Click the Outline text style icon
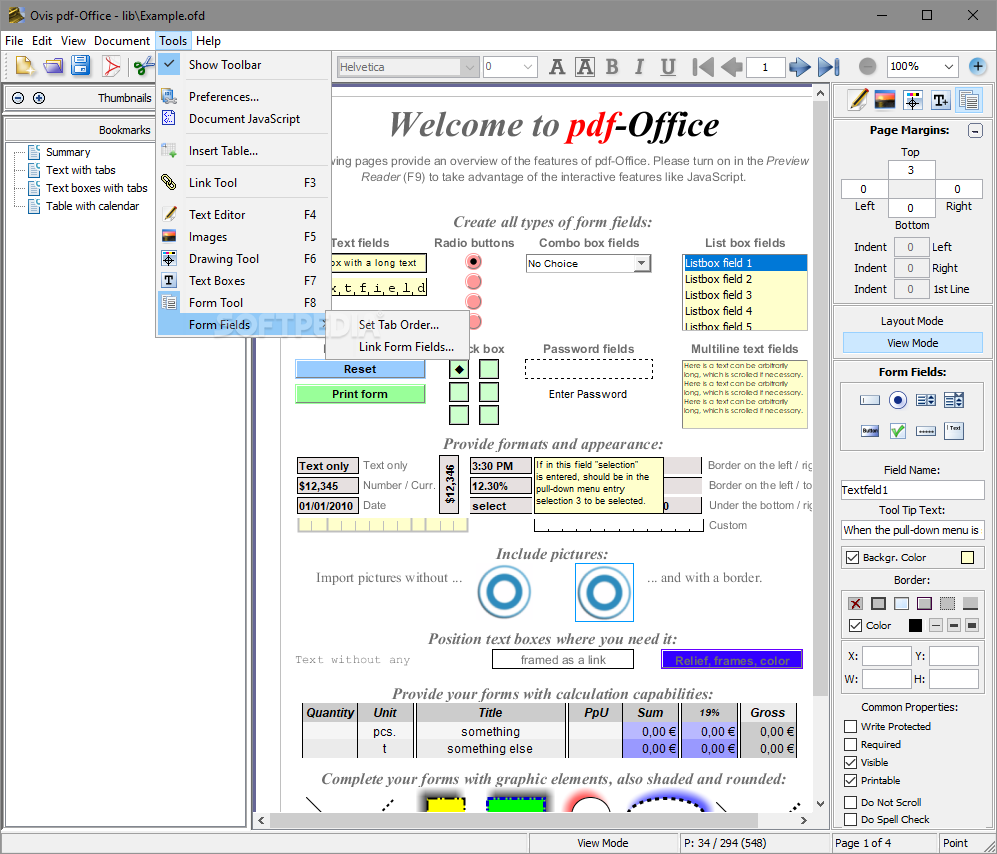This screenshot has width=997, height=854. 585,67
